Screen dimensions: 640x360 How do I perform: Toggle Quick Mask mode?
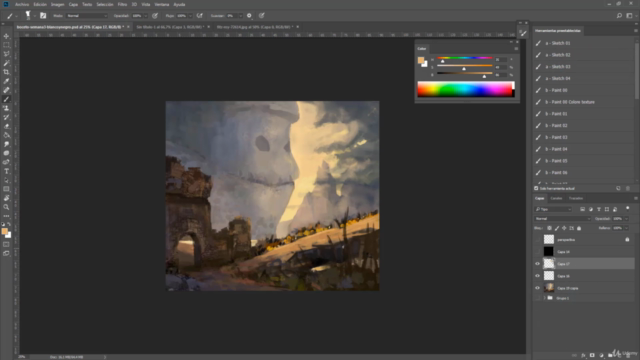coord(6,244)
